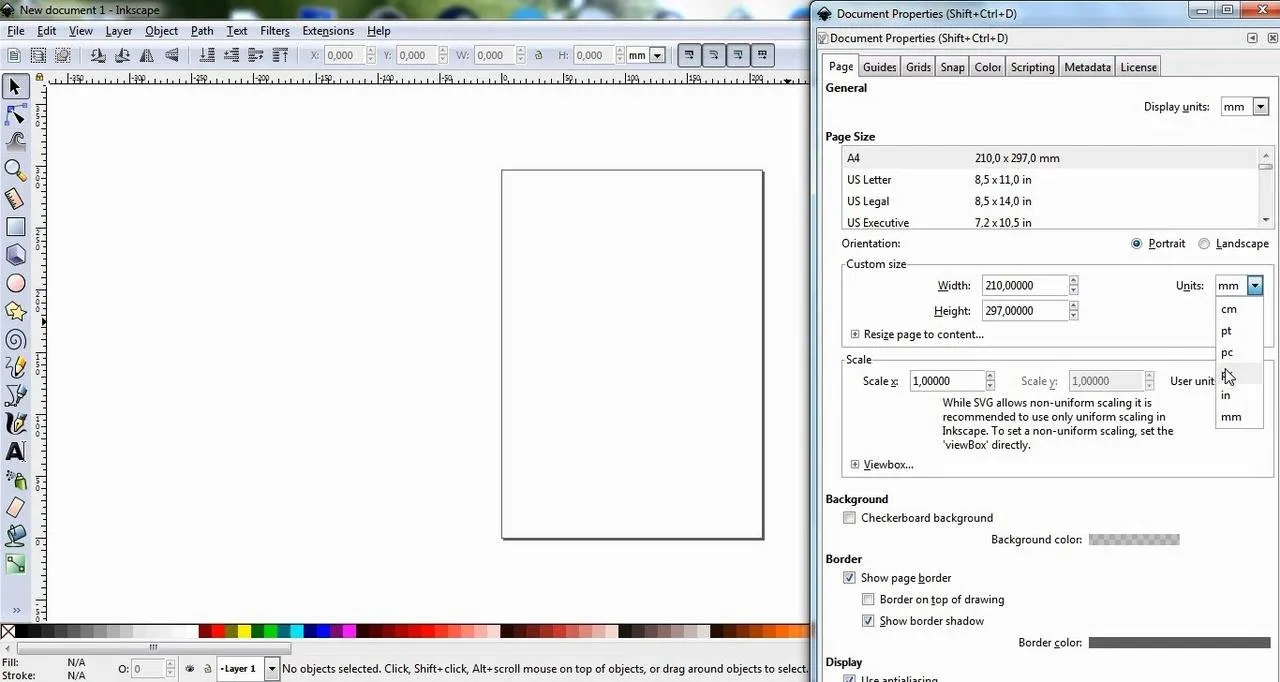The image size is (1280, 682).
Task: Choose mm option in open Units list
Action: [1240, 417]
